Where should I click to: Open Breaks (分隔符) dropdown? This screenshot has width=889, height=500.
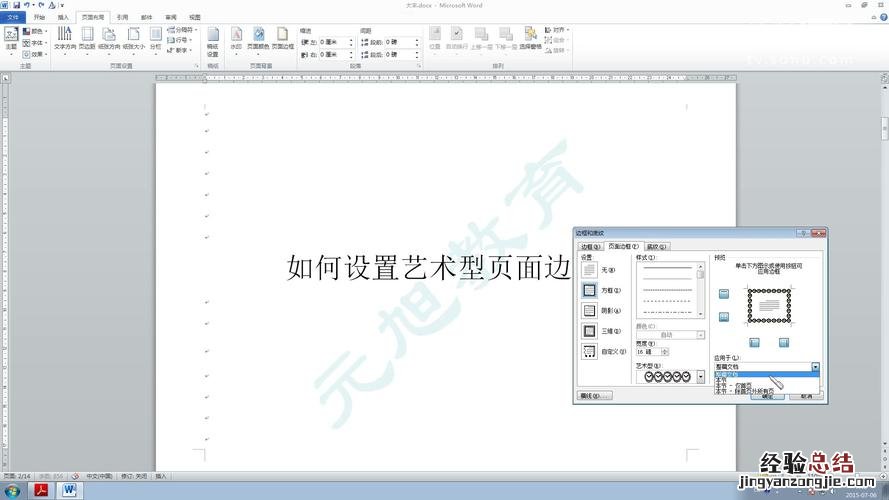182,29
